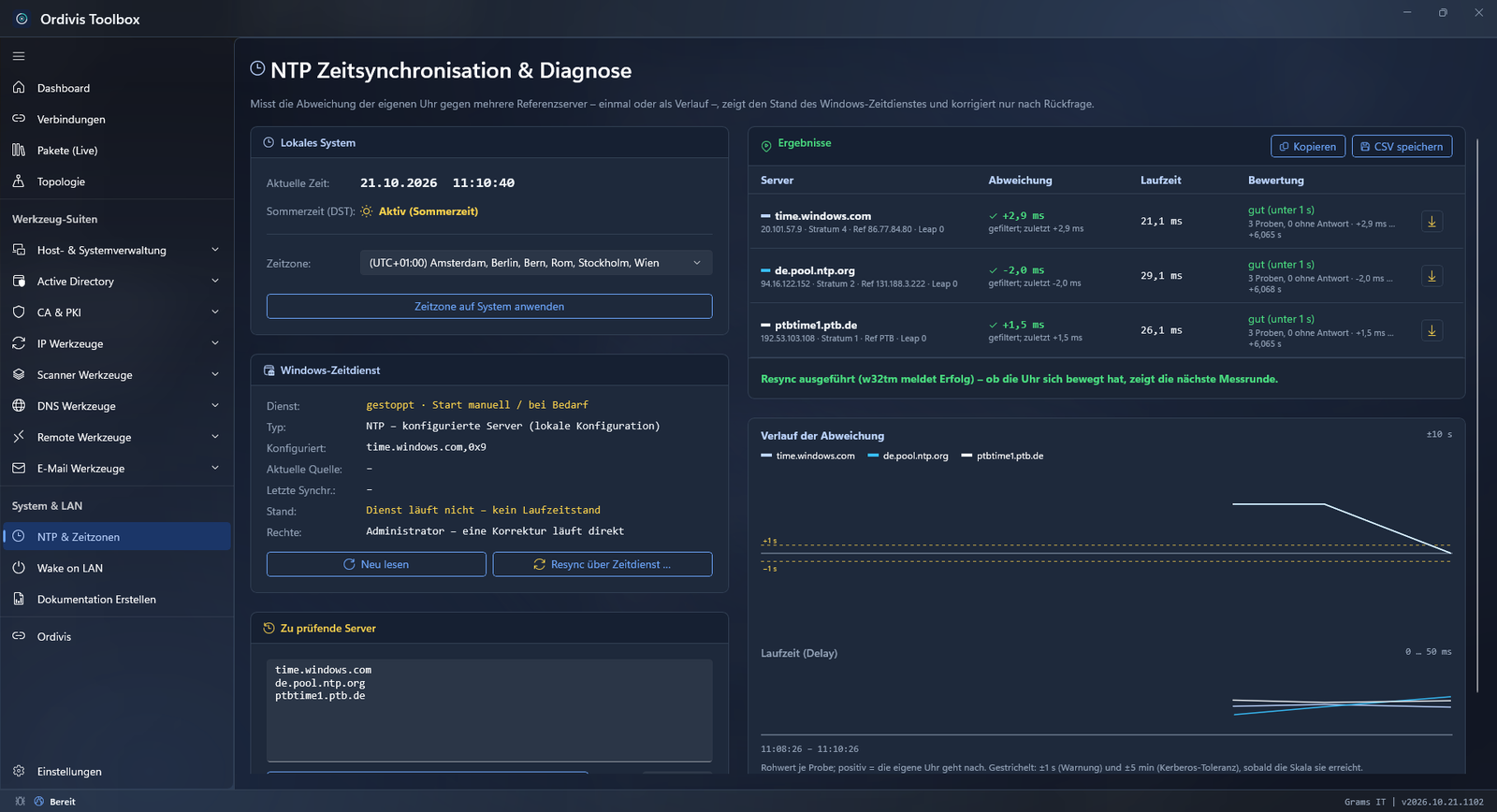The width and height of the screenshot is (1497, 812).
Task: Expand DNS Werkzeuge chevron
Action: coord(215,406)
